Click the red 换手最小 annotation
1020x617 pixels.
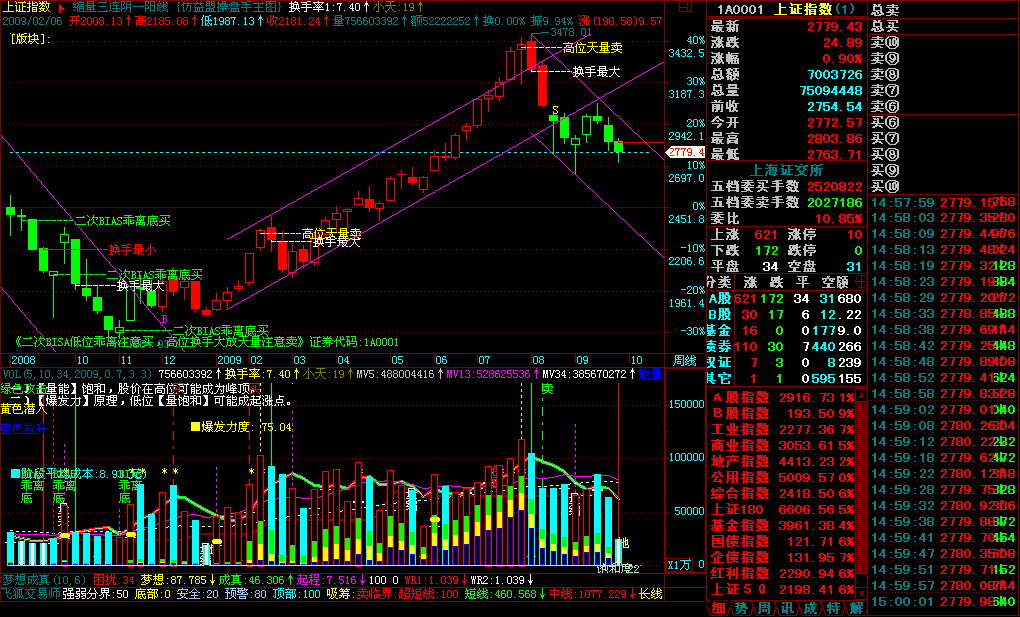click(133, 249)
